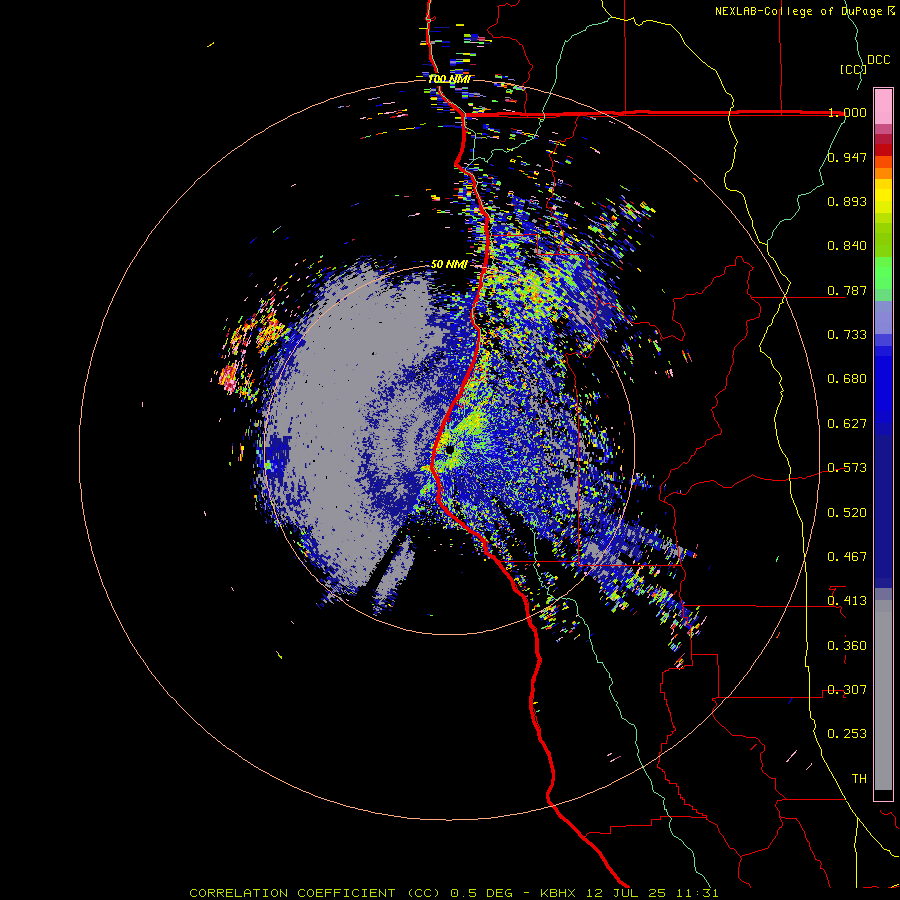
Task: Pick the bright green segment of color bar
Action: click(x=883, y=273)
